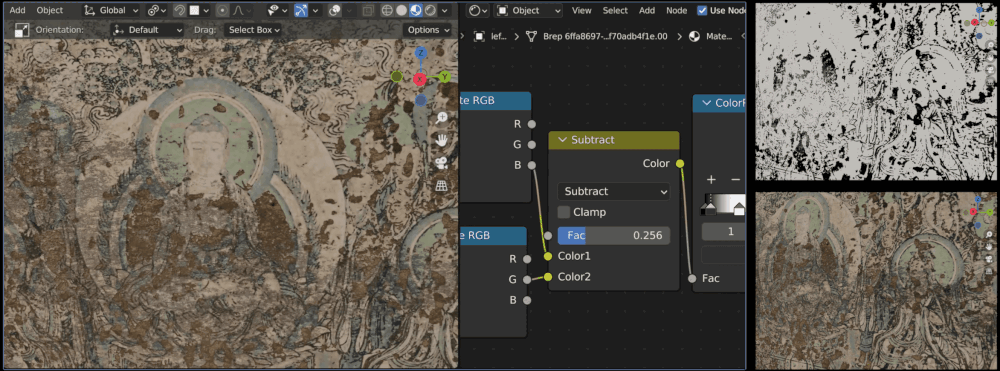Viewport: 1000px width, 371px height.
Task: Switch to rendered viewport shading
Action: tap(429, 10)
